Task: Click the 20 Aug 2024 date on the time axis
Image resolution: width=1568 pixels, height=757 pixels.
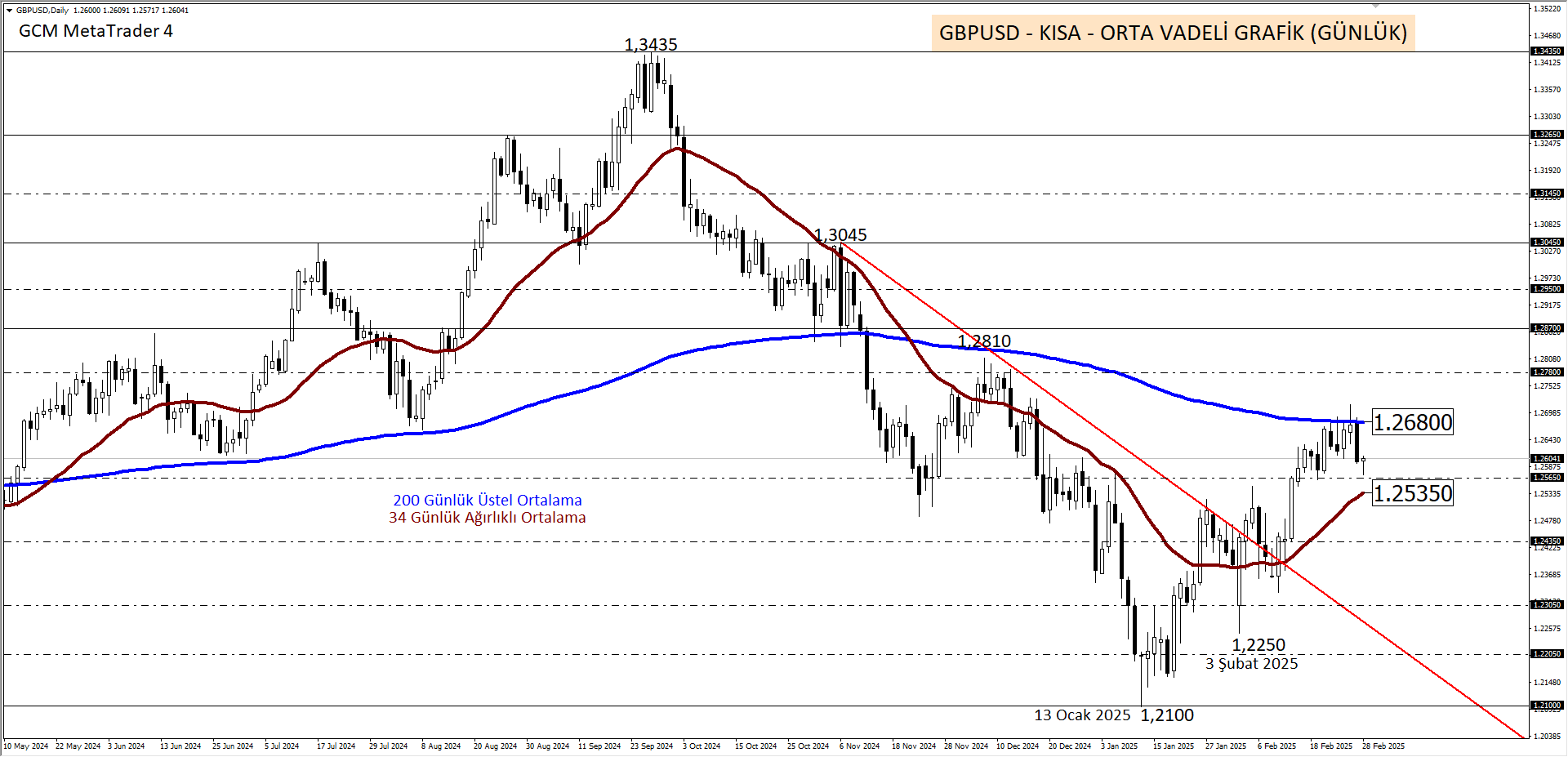Action: (x=495, y=746)
